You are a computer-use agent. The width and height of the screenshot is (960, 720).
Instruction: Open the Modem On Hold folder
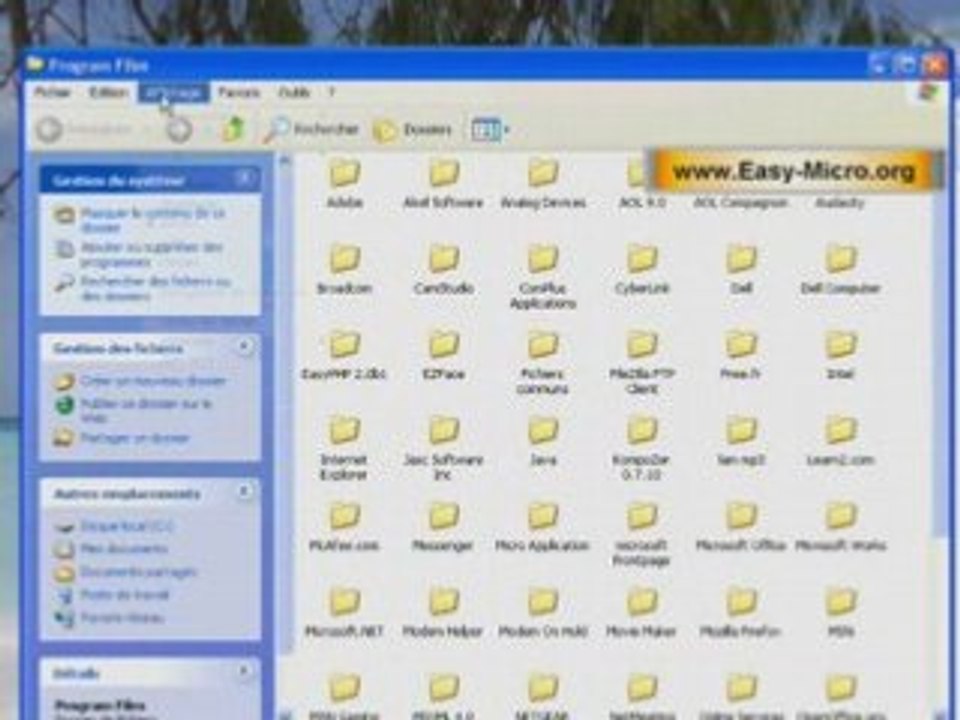pyautogui.click(x=543, y=612)
